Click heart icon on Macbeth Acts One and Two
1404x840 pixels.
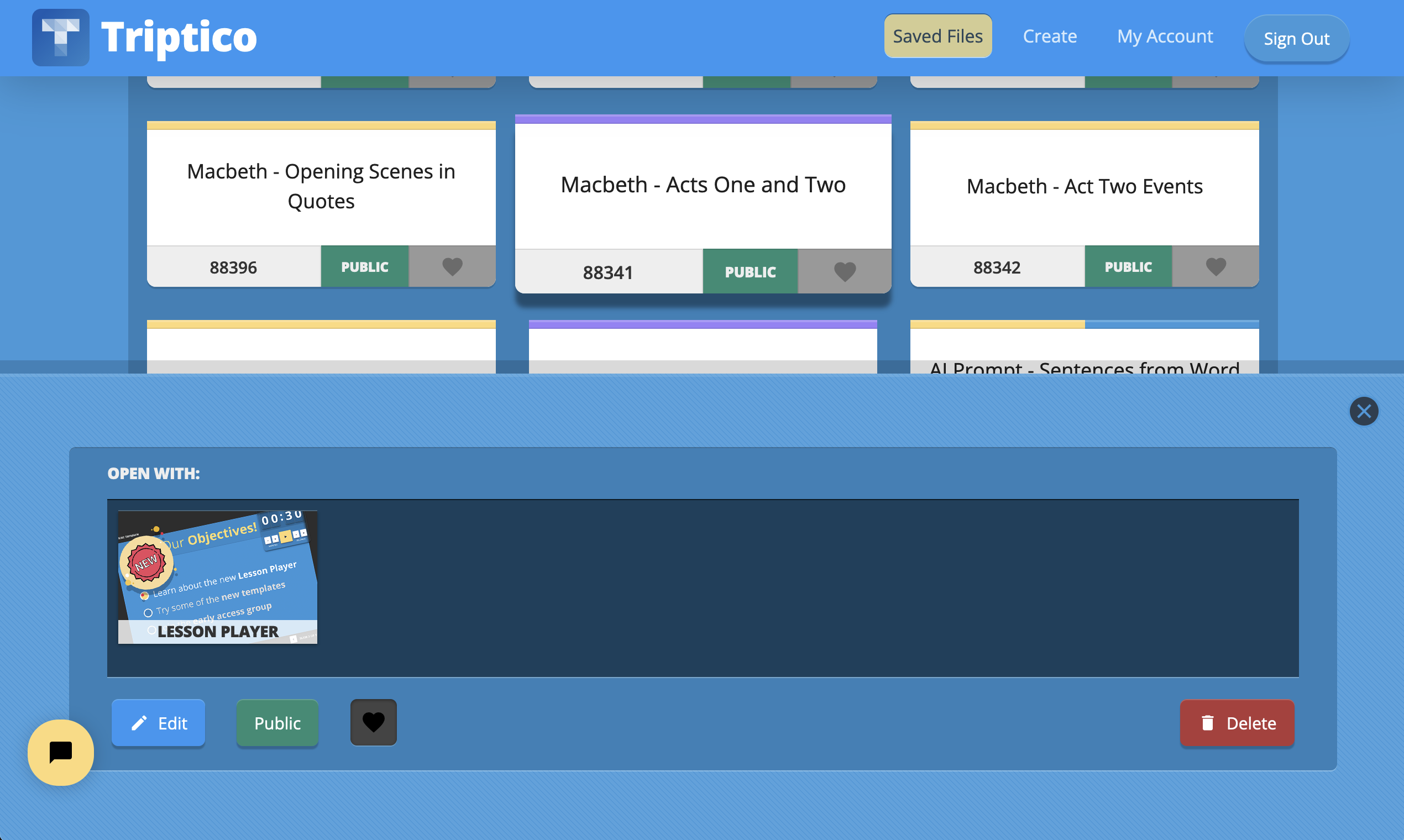point(845,272)
